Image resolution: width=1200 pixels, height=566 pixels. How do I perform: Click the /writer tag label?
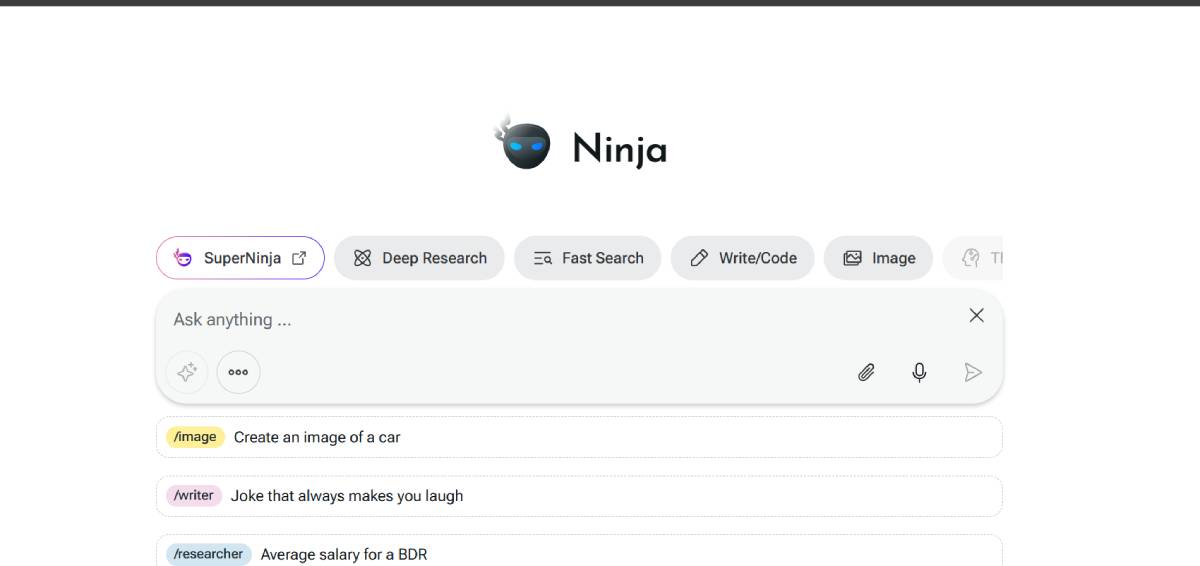pyautogui.click(x=194, y=496)
